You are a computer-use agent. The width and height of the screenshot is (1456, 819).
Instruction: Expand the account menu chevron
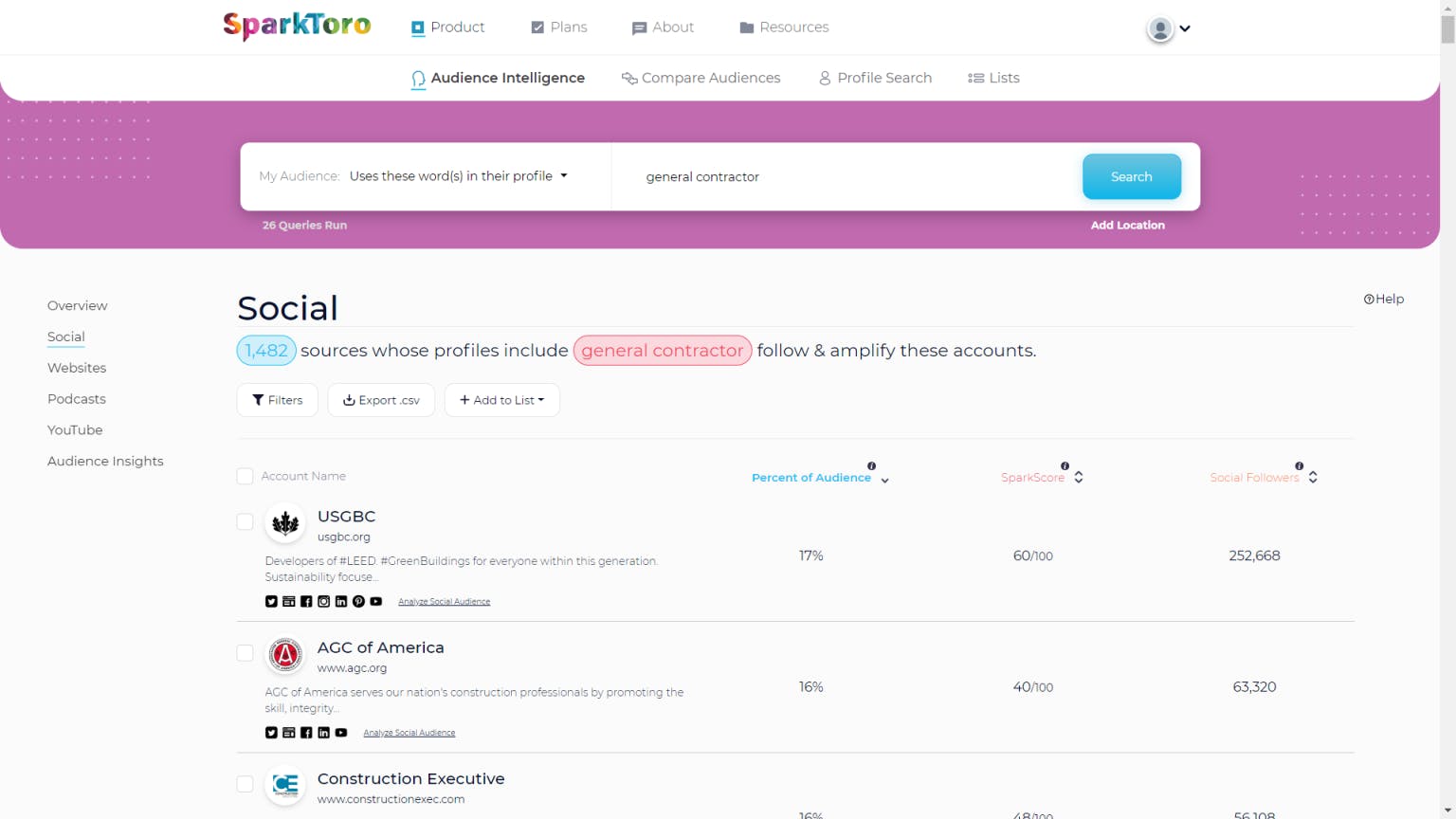1185,28
